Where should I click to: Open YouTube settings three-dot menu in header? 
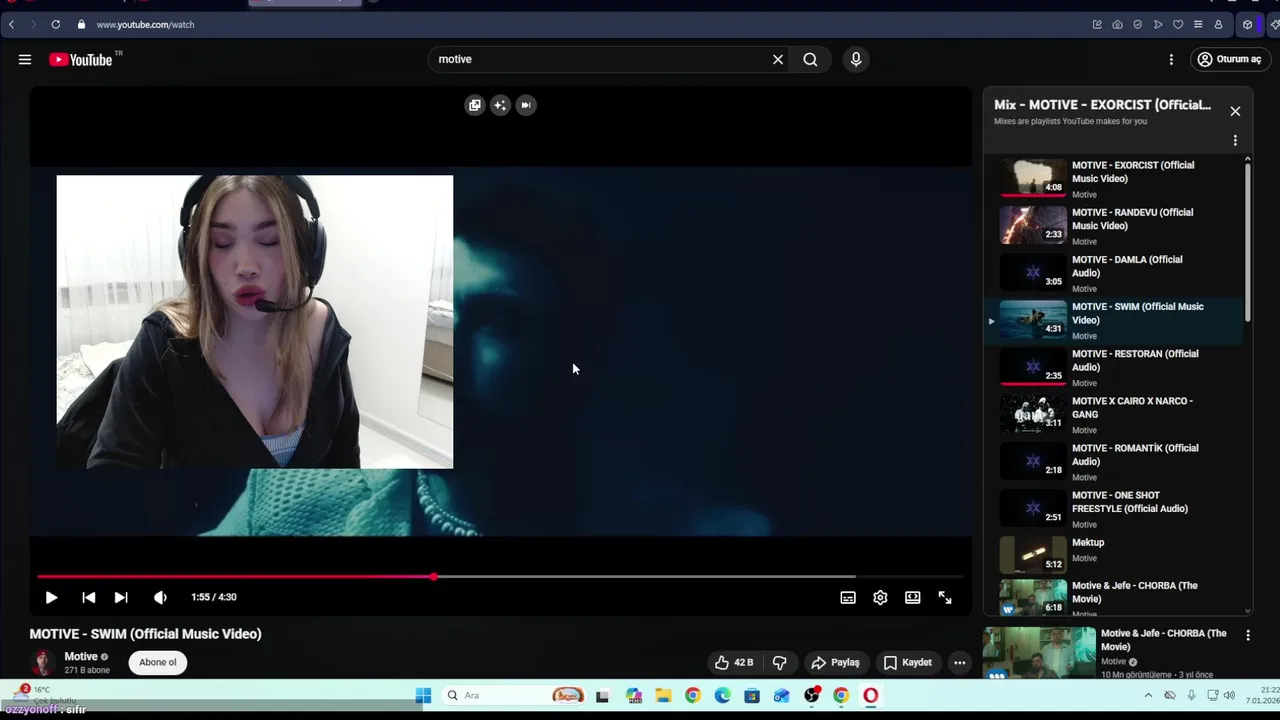pyautogui.click(x=1171, y=60)
